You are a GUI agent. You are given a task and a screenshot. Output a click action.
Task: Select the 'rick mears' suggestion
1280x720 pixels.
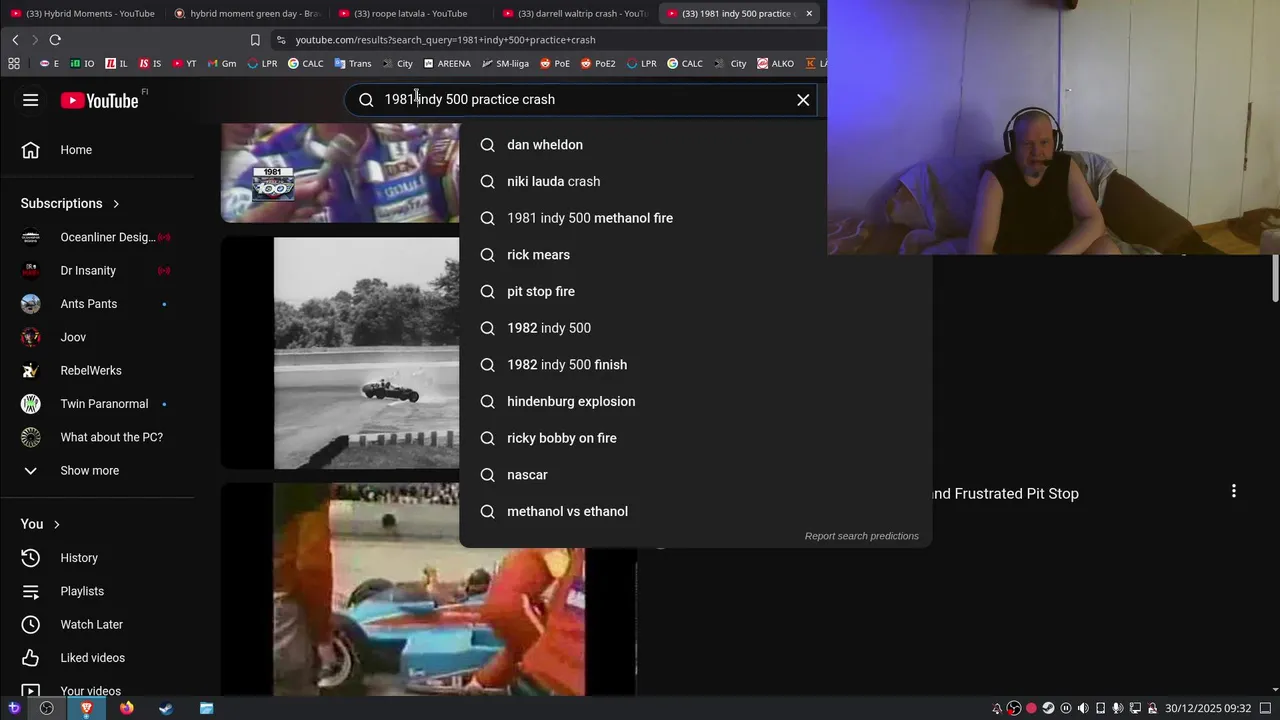point(695,255)
